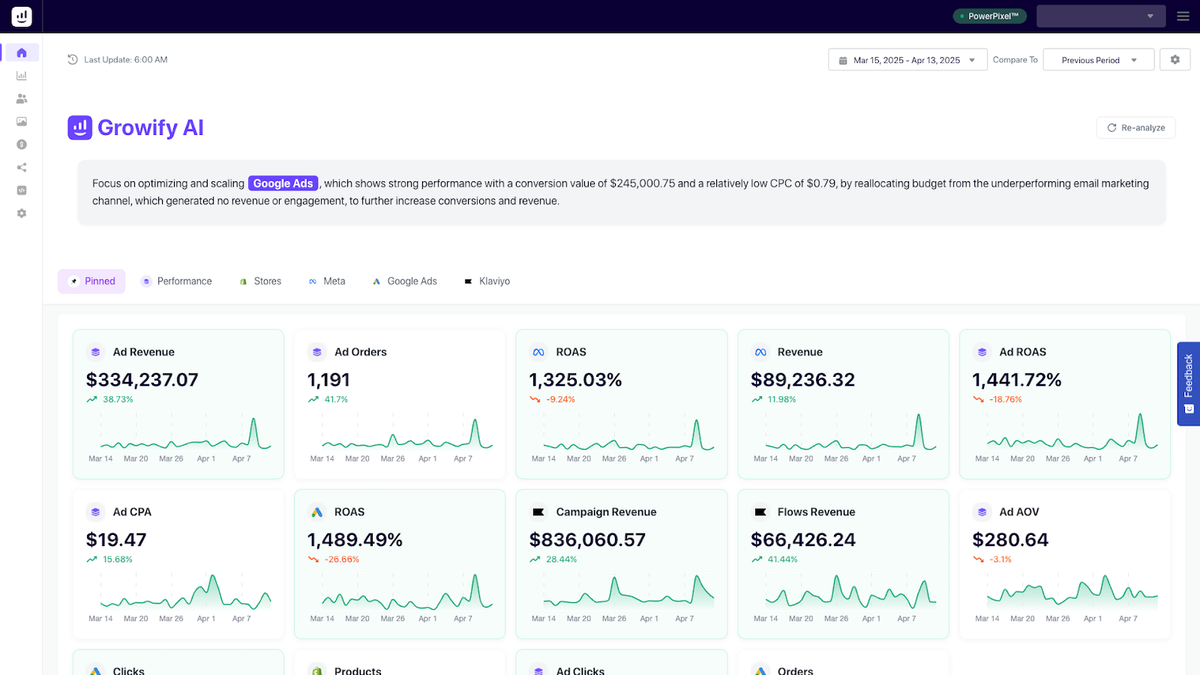The width and height of the screenshot is (1200, 675).
Task: Expand the account selector dropdown top right
Action: point(1100,15)
